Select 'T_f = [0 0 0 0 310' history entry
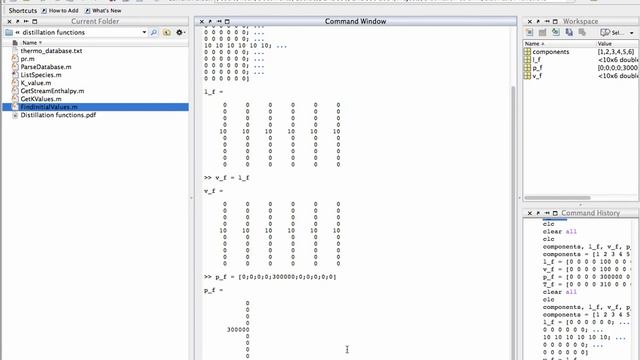 (586, 284)
